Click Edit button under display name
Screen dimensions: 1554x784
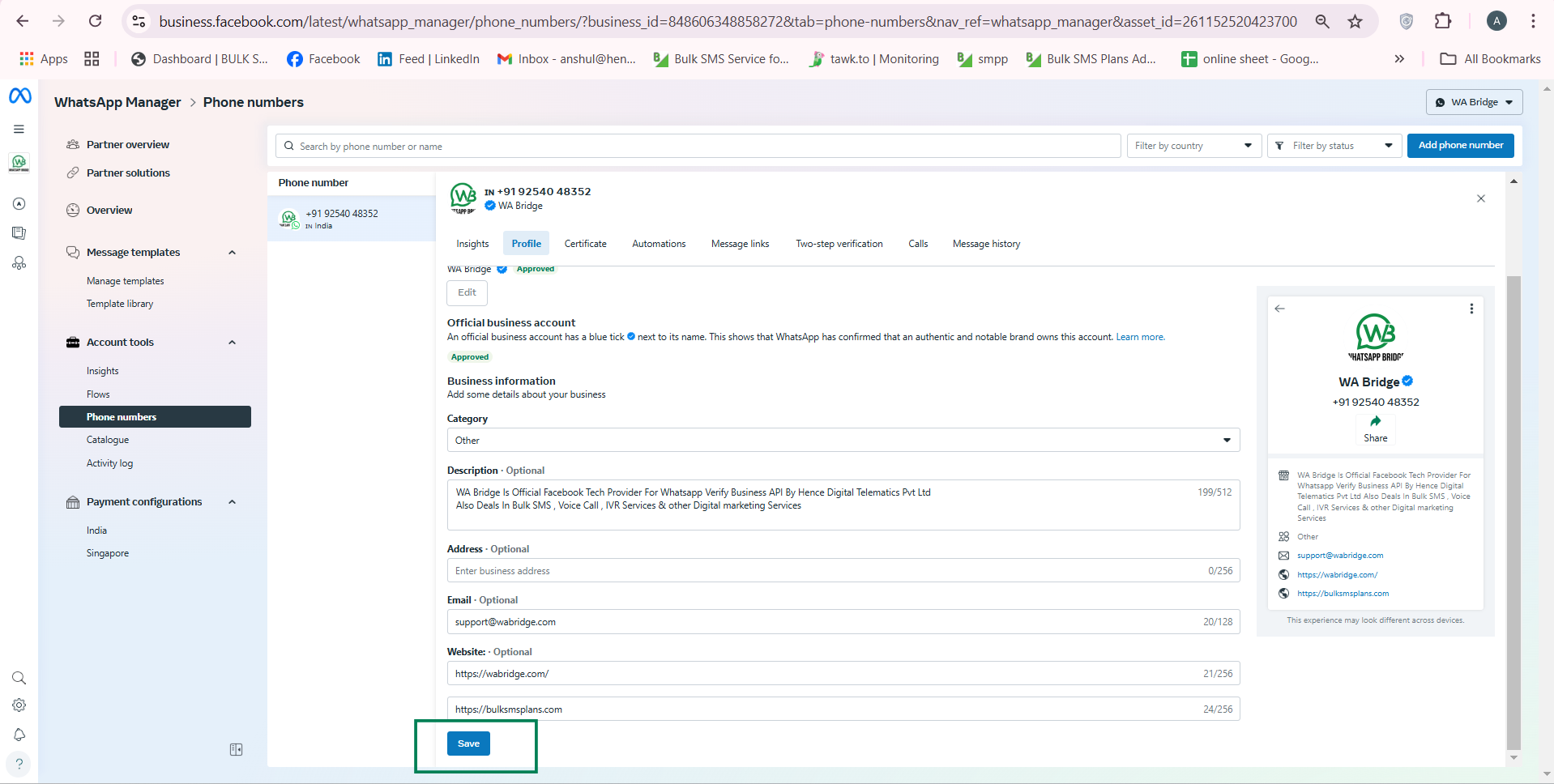click(x=467, y=292)
